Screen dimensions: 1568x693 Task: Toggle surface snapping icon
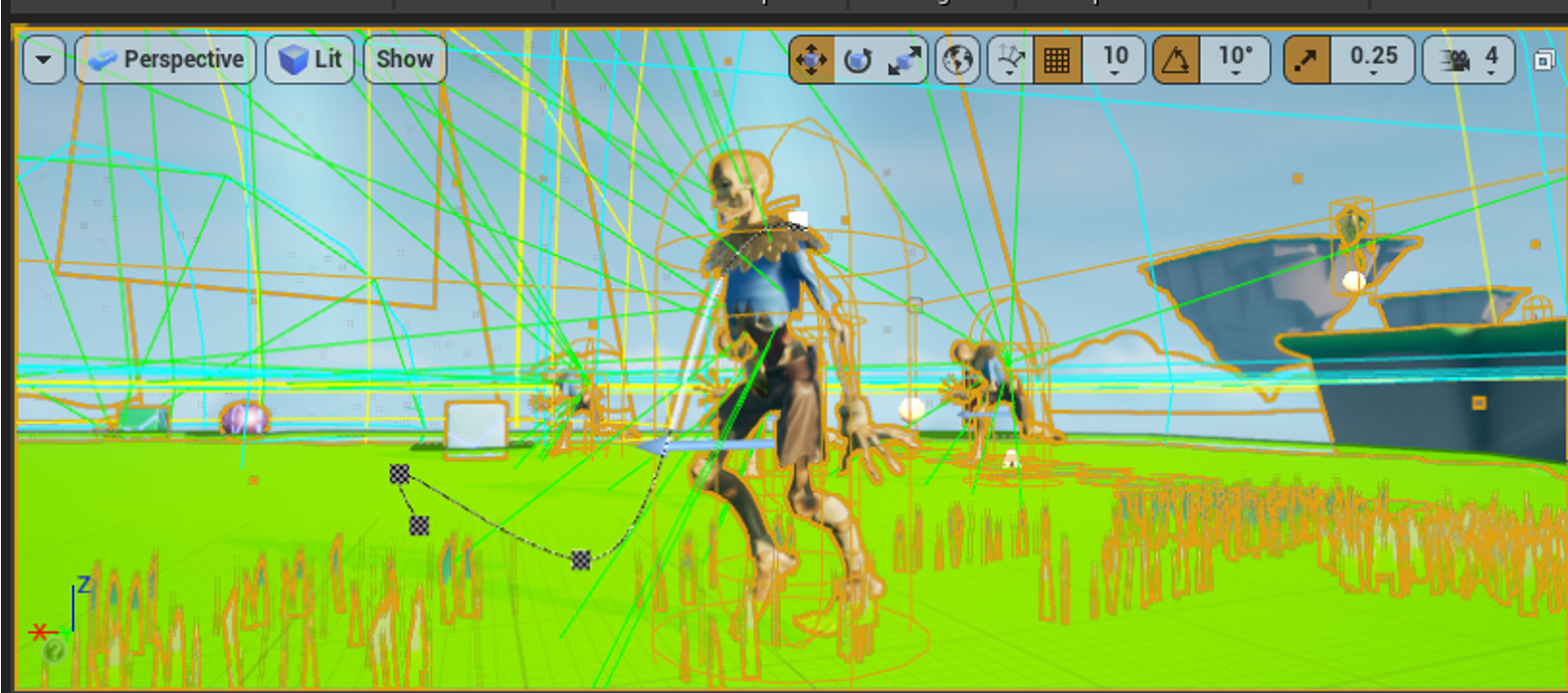coord(1010,60)
